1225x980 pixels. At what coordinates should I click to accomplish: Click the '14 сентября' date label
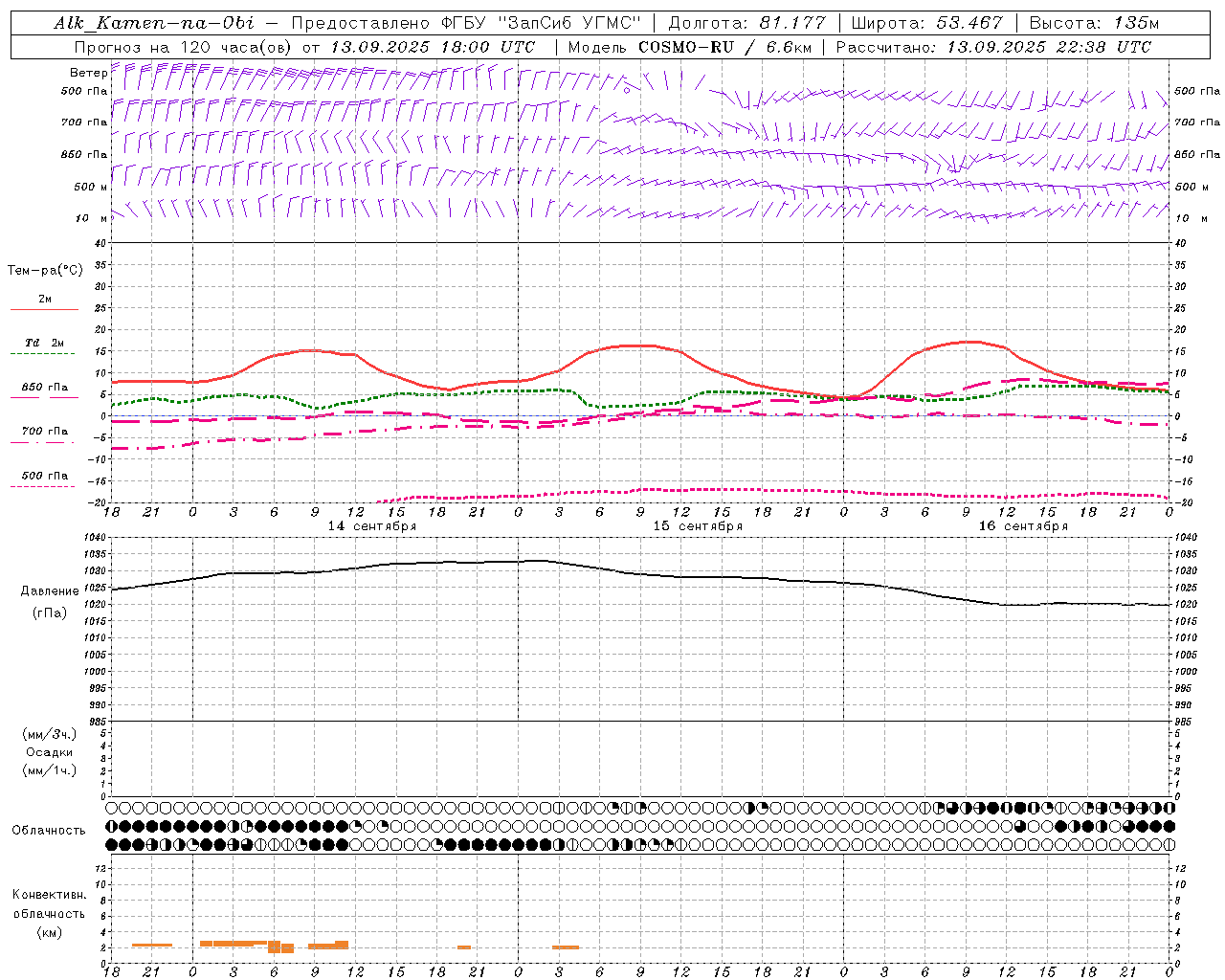[x=372, y=526]
